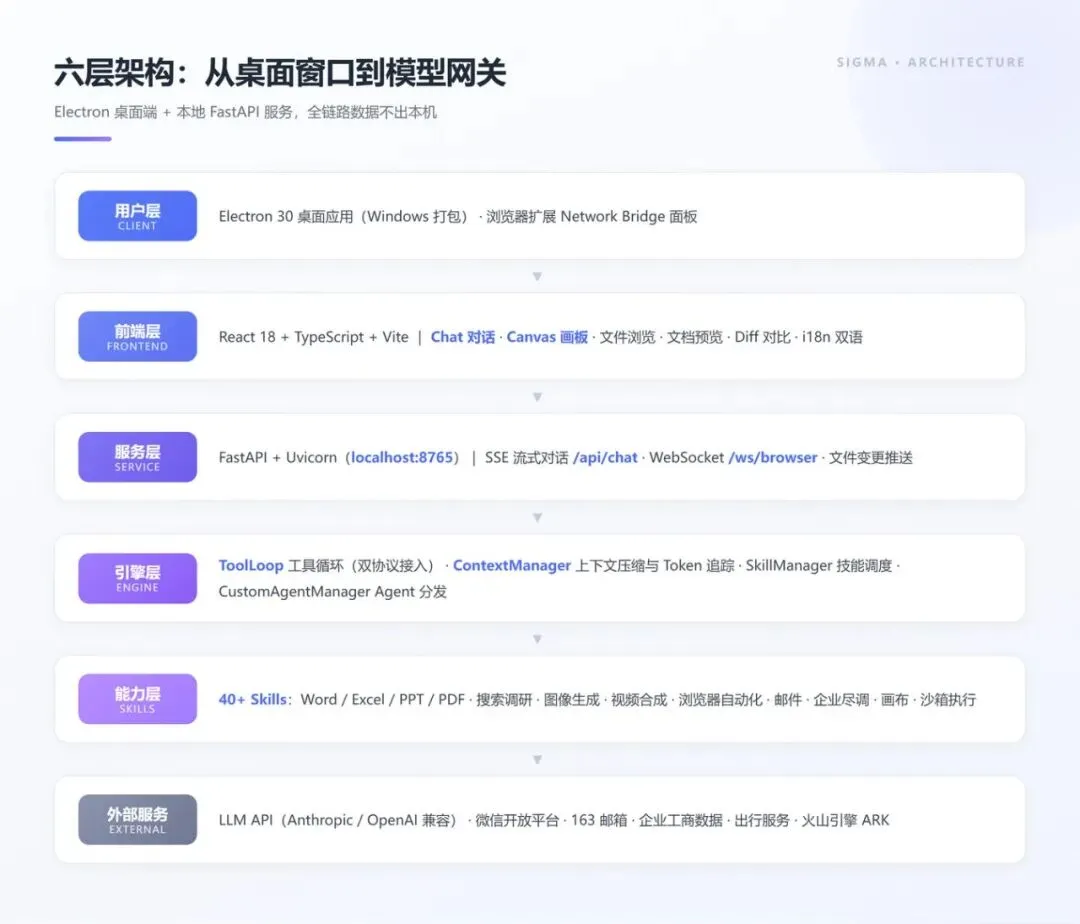Click the text LLM API (Anthropic / OpenAI 兼容)

338,820
